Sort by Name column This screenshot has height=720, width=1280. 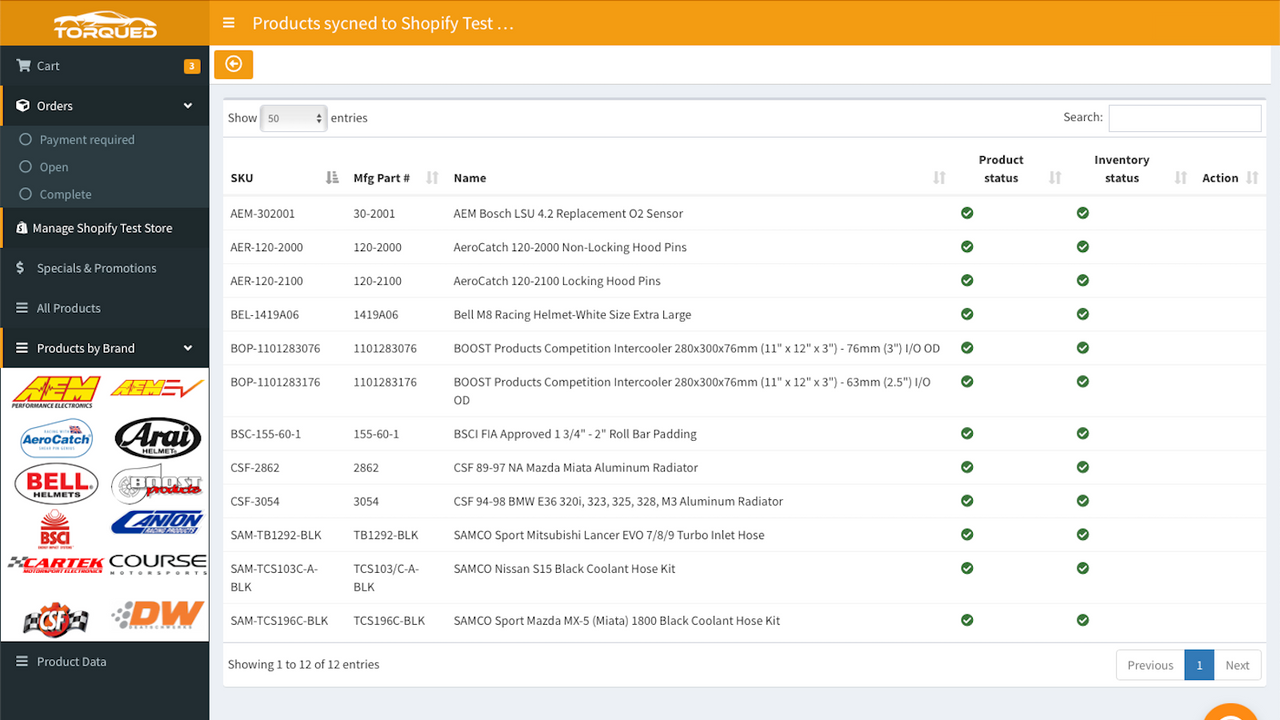click(x=700, y=178)
